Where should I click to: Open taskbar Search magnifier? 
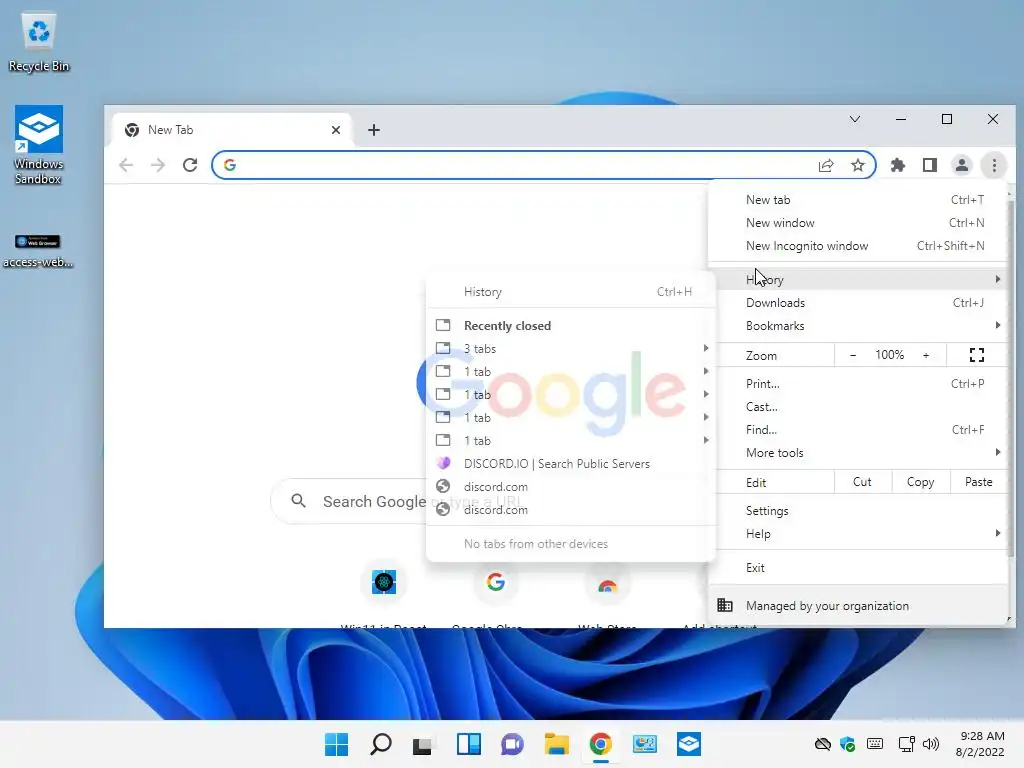[x=381, y=744]
